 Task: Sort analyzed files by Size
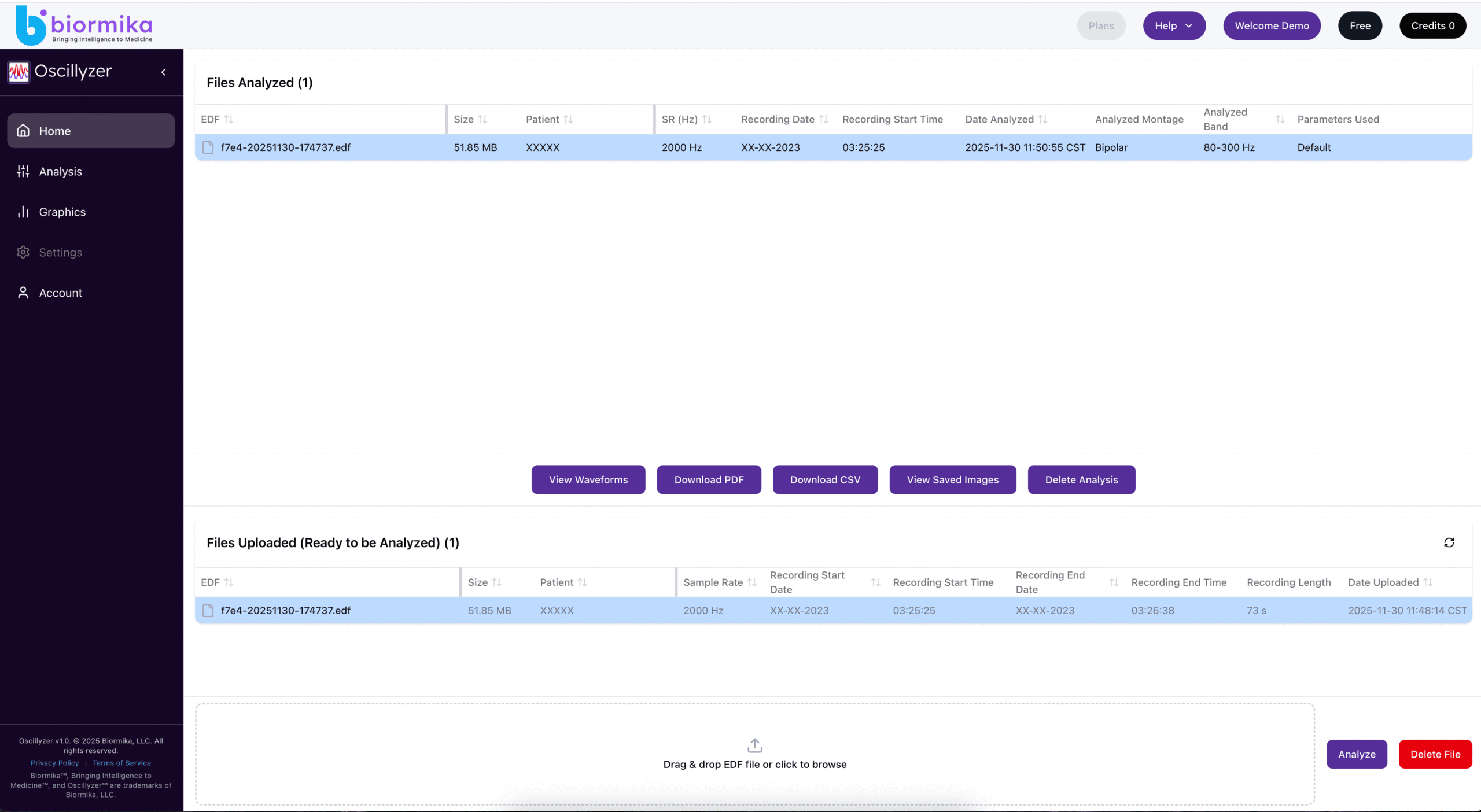point(482,119)
